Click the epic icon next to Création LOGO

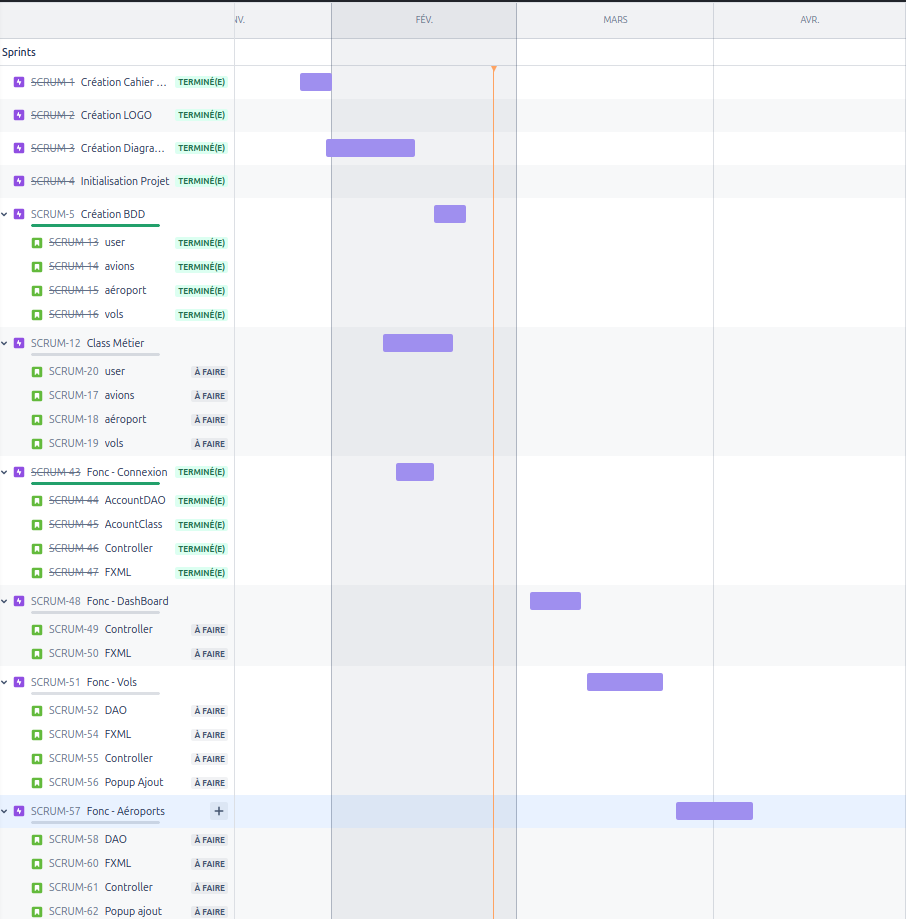(19, 115)
